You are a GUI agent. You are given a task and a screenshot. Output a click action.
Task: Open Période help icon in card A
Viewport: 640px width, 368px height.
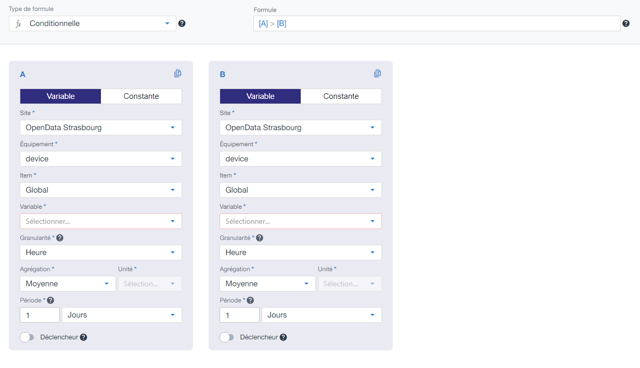51,300
